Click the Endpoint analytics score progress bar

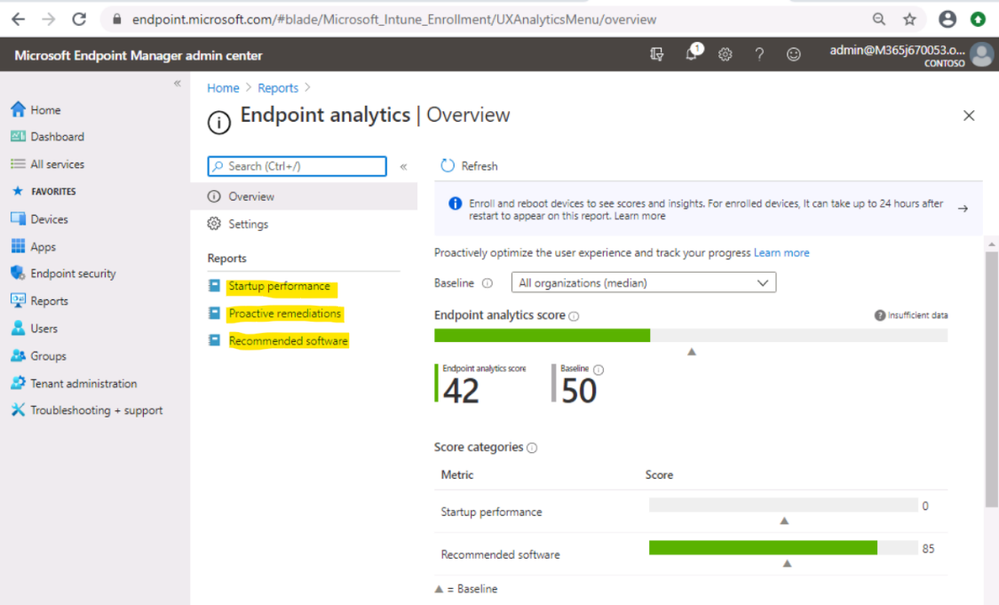click(x=691, y=336)
